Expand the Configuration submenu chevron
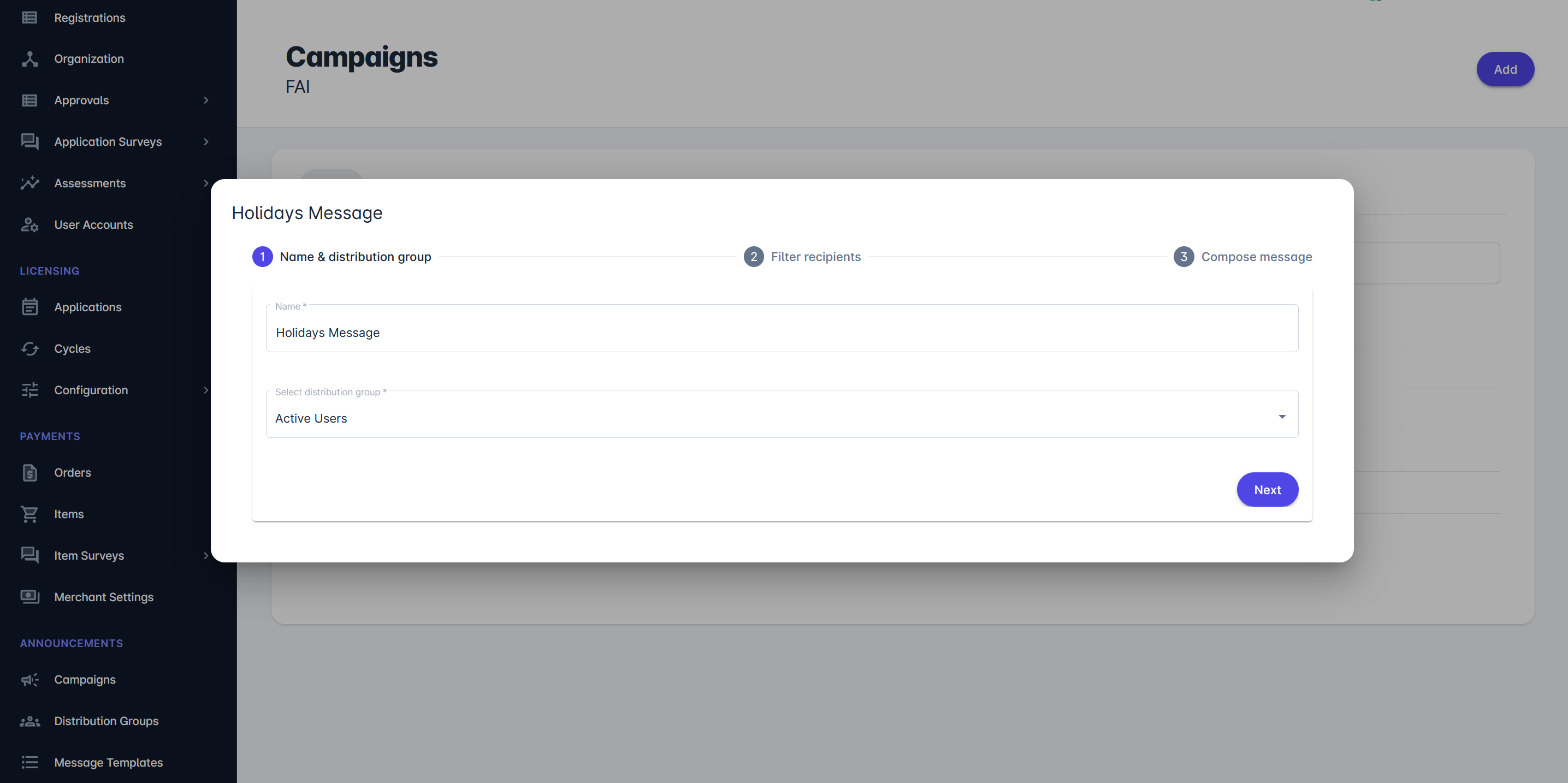 (206, 390)
